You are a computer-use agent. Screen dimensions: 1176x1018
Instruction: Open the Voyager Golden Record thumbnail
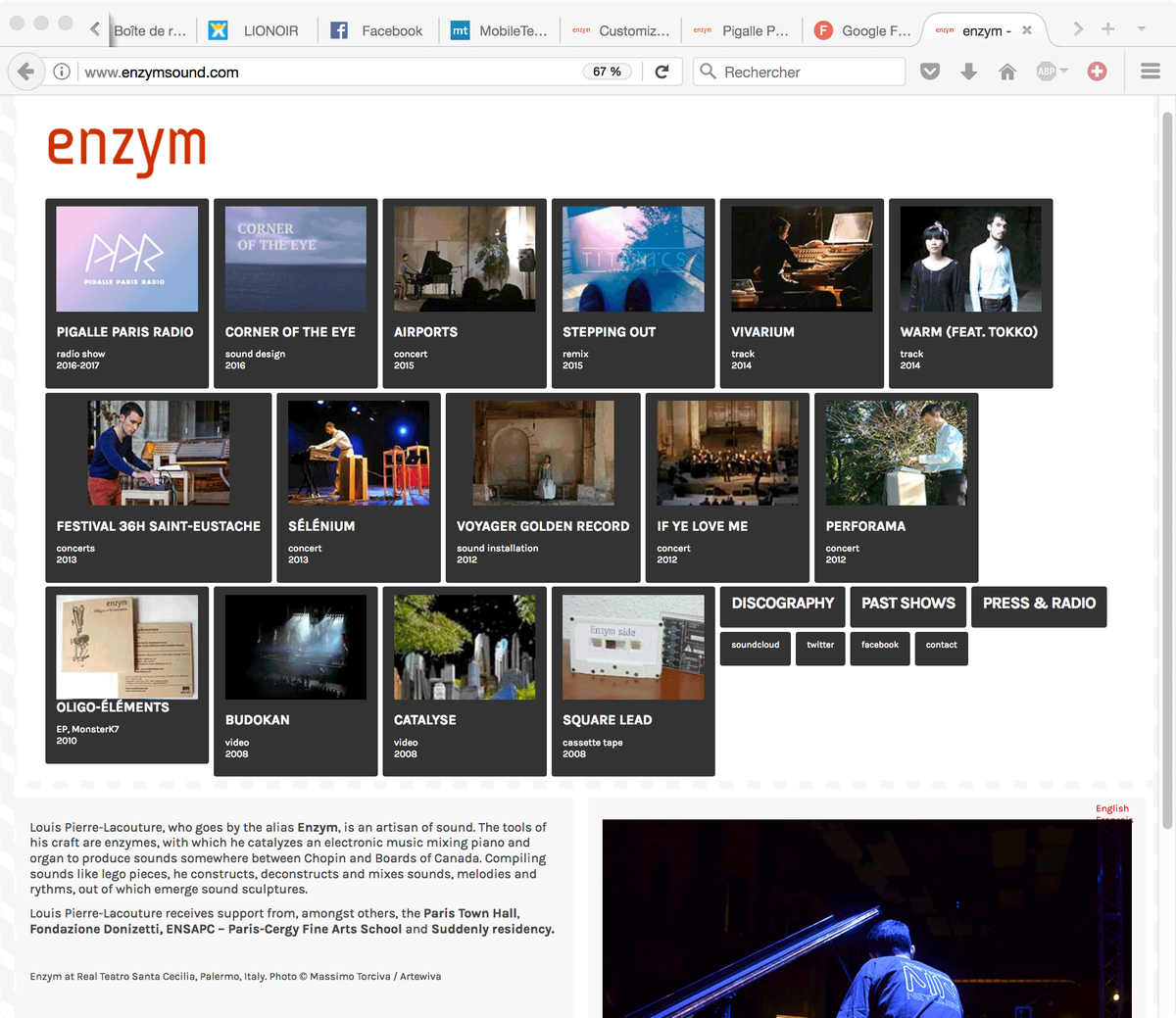(543, 453)
